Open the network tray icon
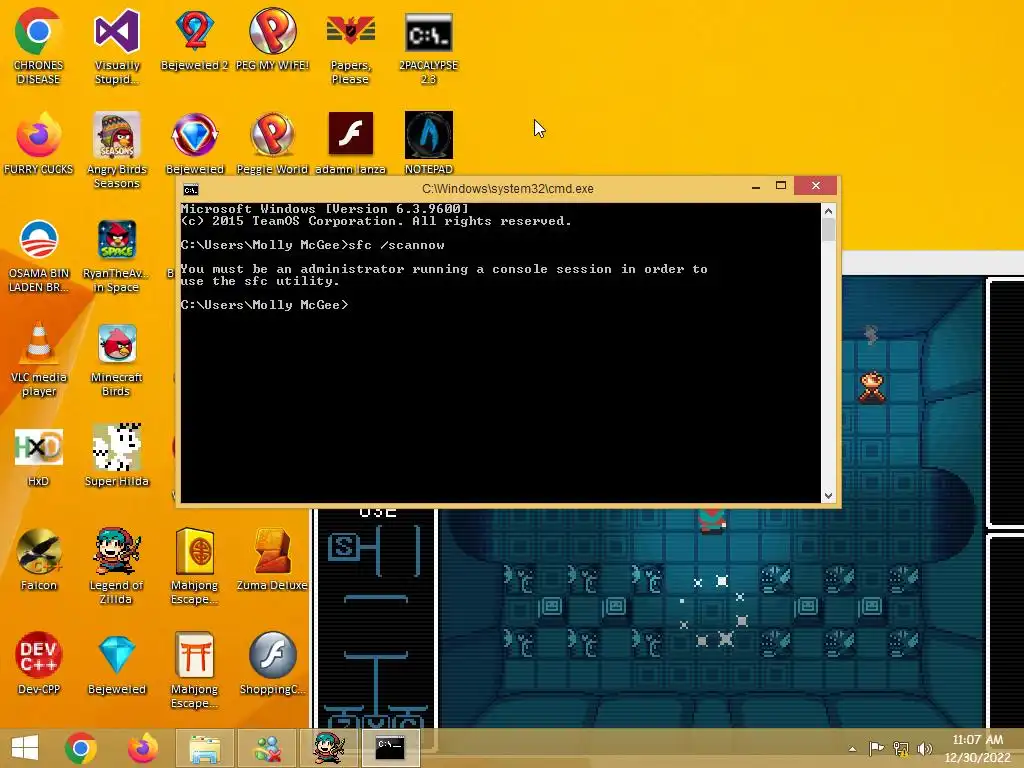1024x768 pixels. [901, 748]
